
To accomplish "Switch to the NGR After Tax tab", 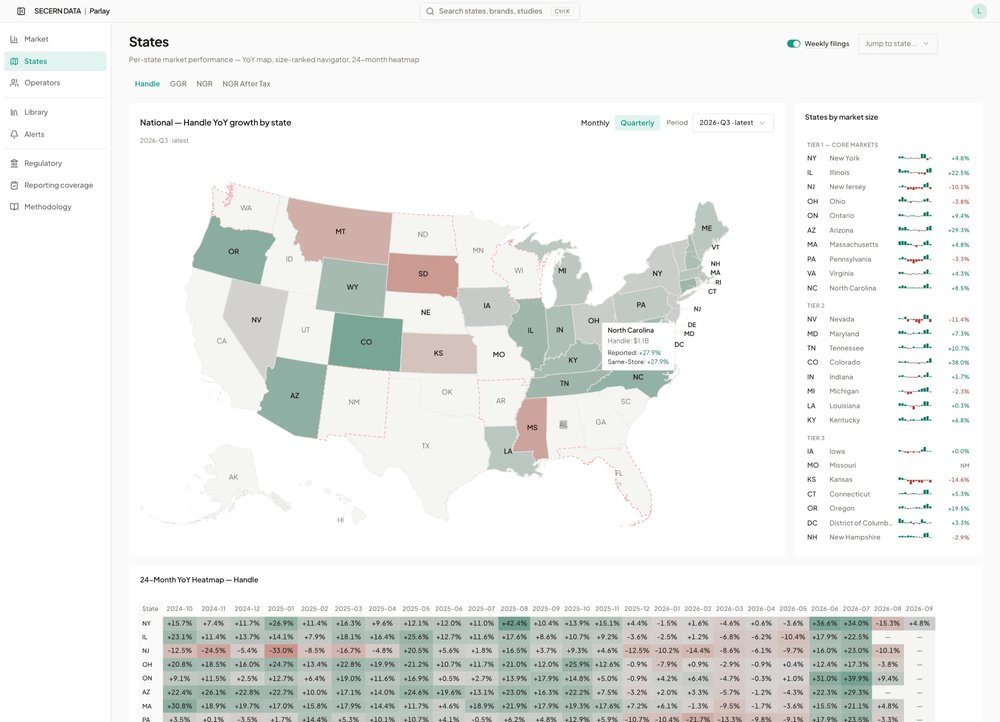I will [246, 84].
